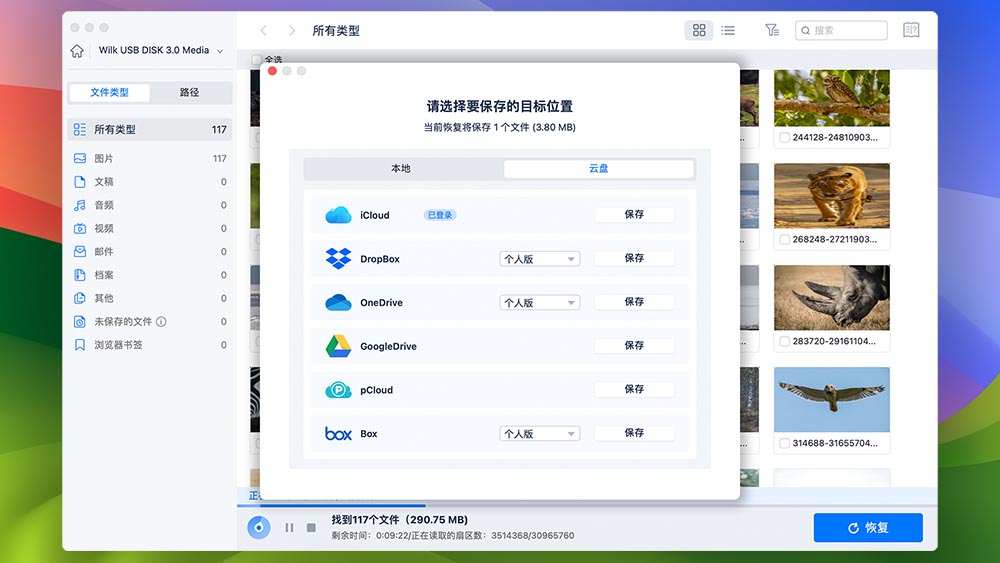Screen dimensions: 1000x563
Task: Click the 未保存的文件 icon
Action: [80, 321]
